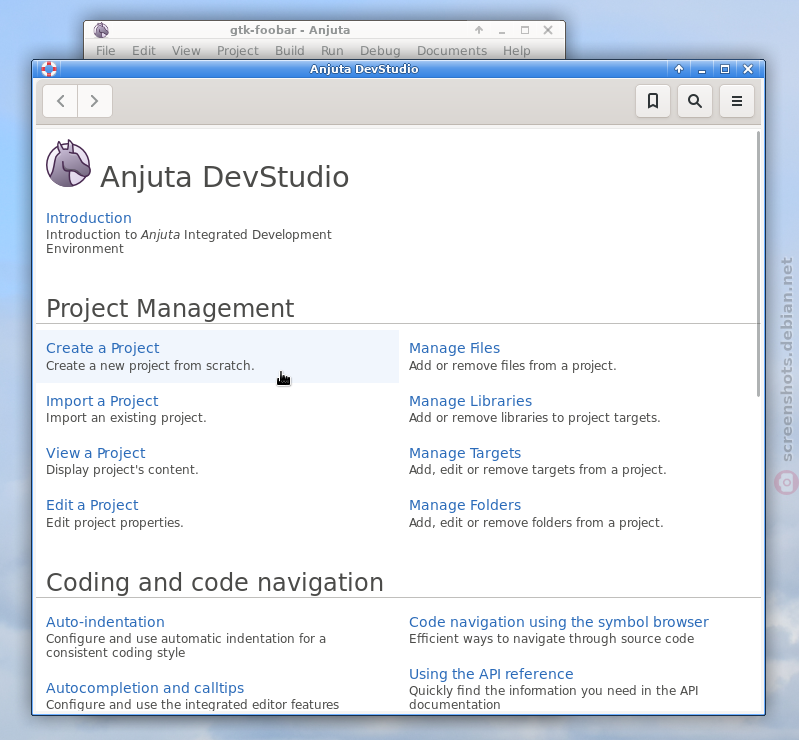Click 'Add or remove libraries to project targets.'
The image size is (799, 740).
tap(535, 418)
